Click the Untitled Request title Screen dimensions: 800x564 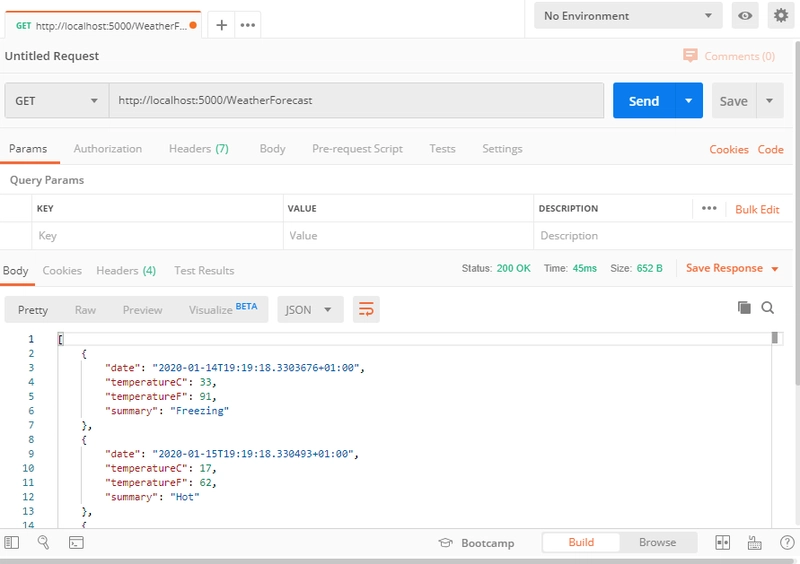point(52,56)
